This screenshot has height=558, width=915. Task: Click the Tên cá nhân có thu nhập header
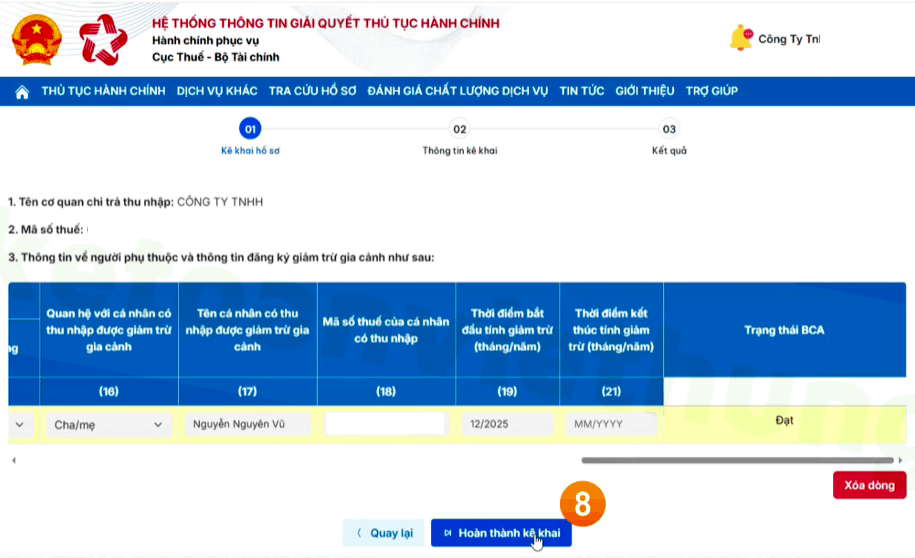(247, 330)
